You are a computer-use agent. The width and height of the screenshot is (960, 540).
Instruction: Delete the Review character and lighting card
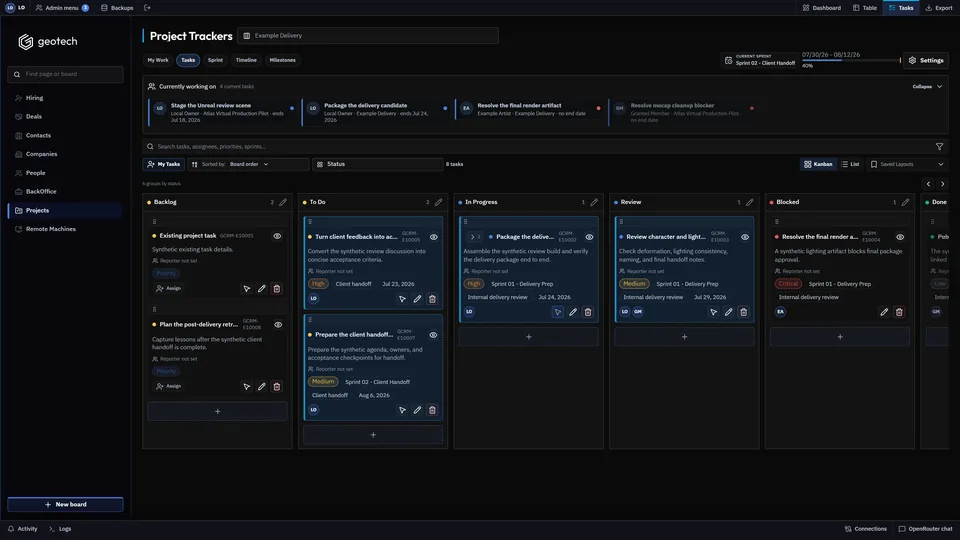point(743,312)
